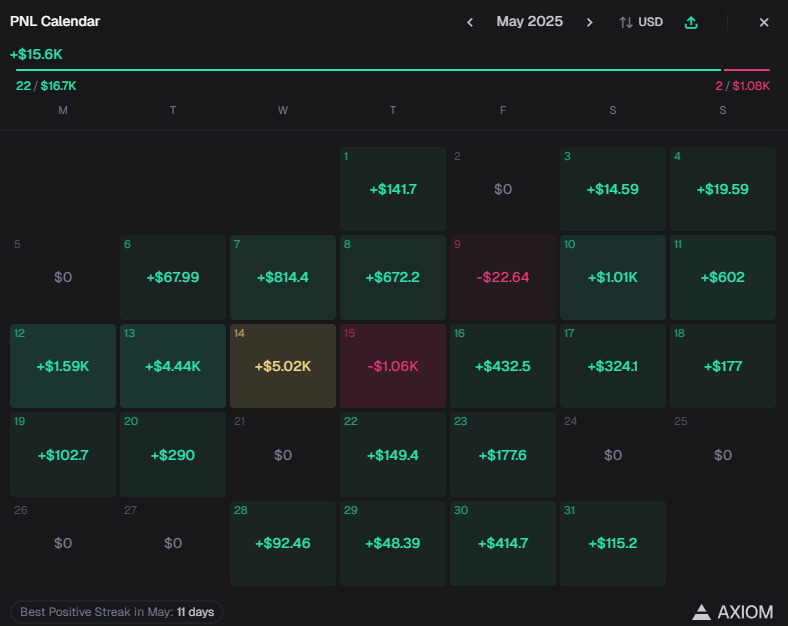Click the 22 / $16.7K winning days summary

pos(46,86)
